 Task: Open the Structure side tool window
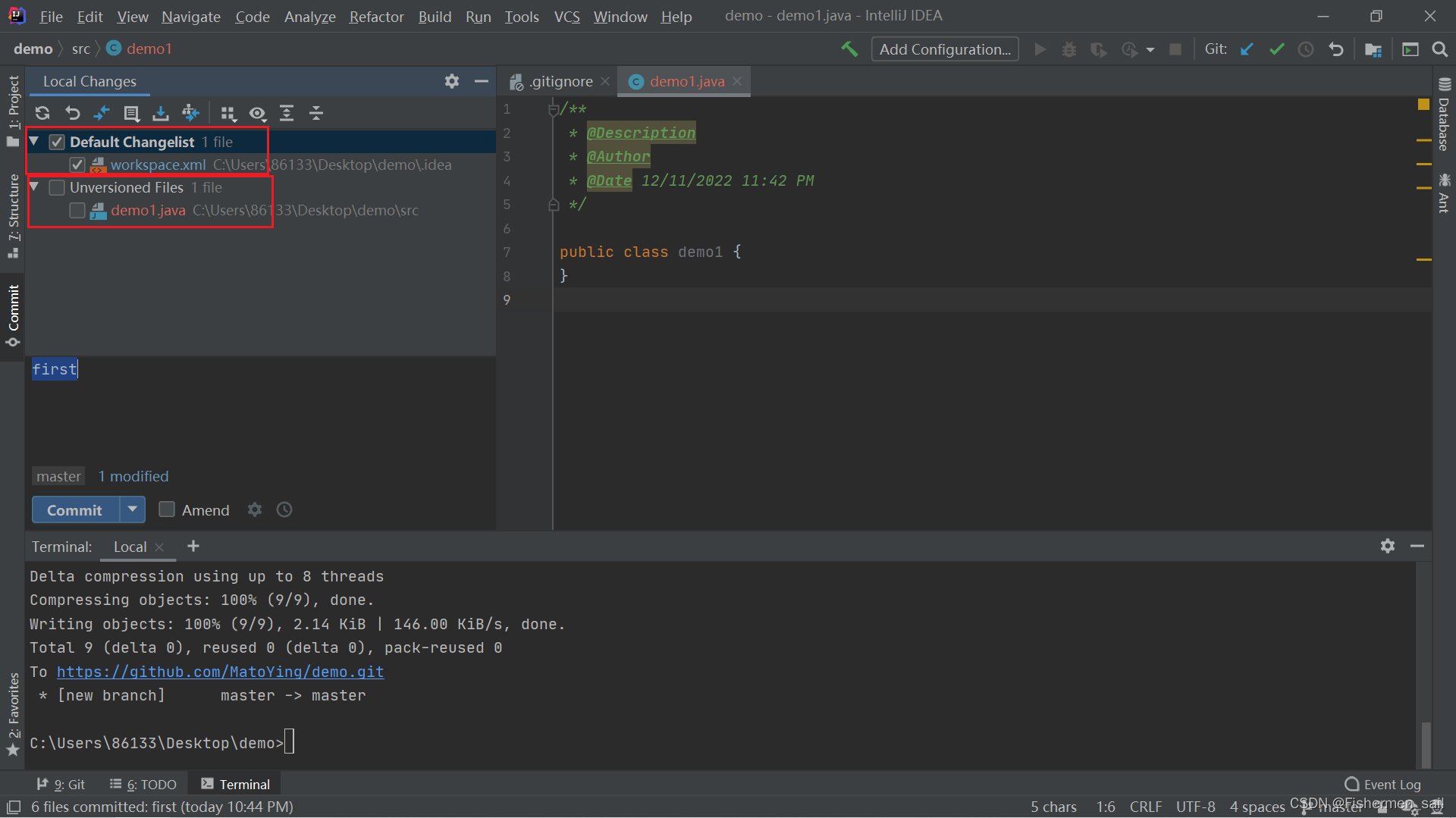[13, 215]
